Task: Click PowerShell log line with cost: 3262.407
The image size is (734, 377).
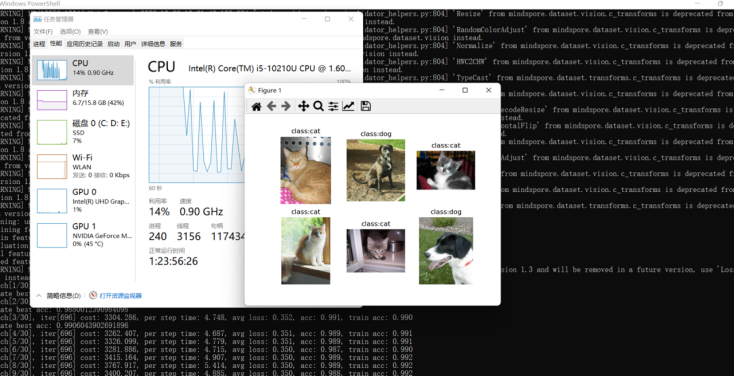Action: (206, 333)
